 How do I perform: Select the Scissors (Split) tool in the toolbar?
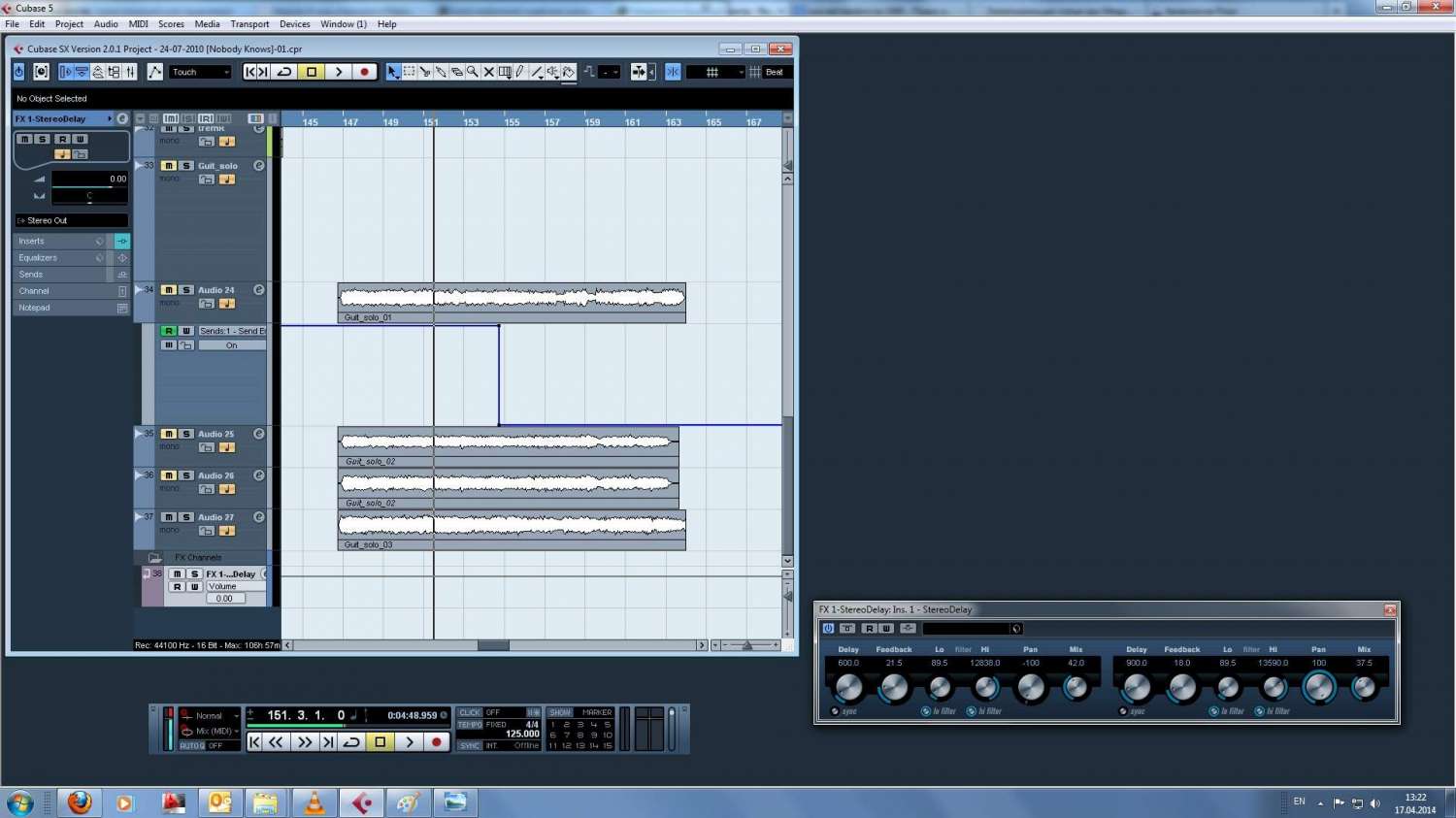click(x=425, y=72)
